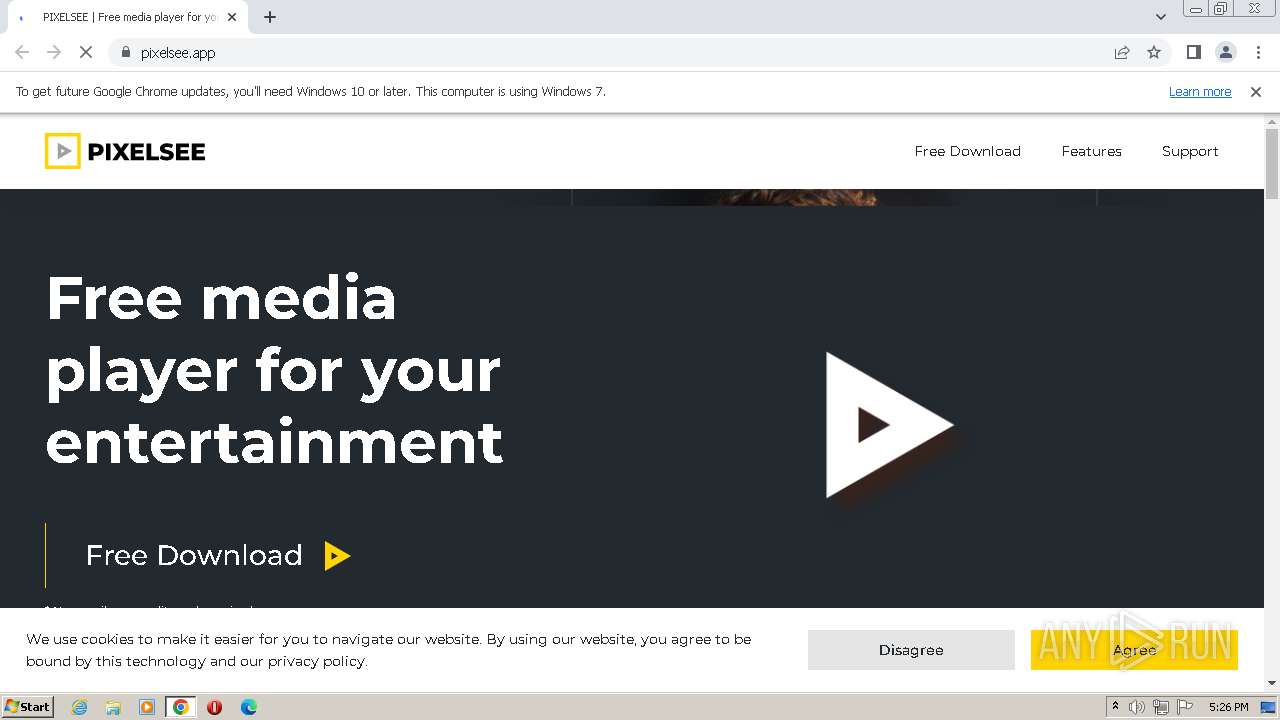
Task: Stop loading the page
Action: point(86,53)
